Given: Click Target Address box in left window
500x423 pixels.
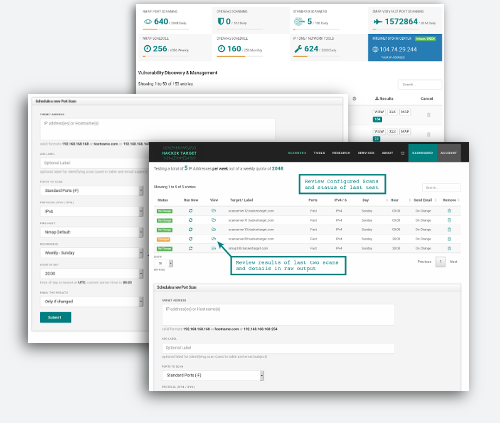Looking at the screenshot, I should 158,129.
